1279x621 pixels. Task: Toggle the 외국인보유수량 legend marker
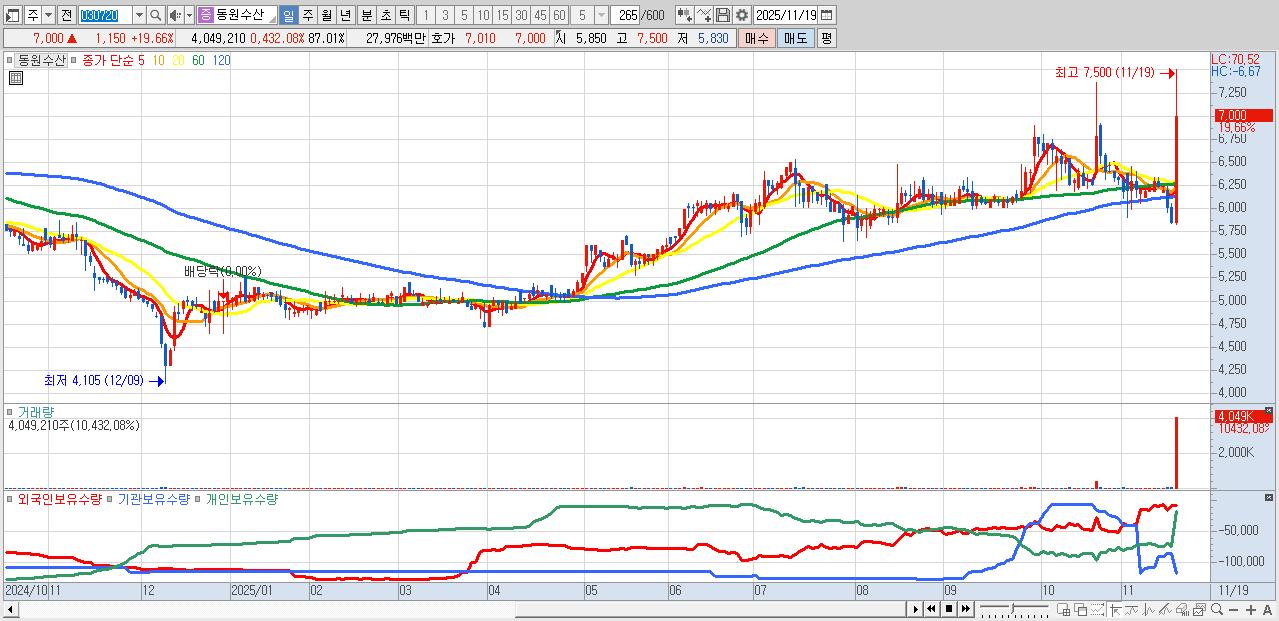pyautogui.click(x=10, y=499)
